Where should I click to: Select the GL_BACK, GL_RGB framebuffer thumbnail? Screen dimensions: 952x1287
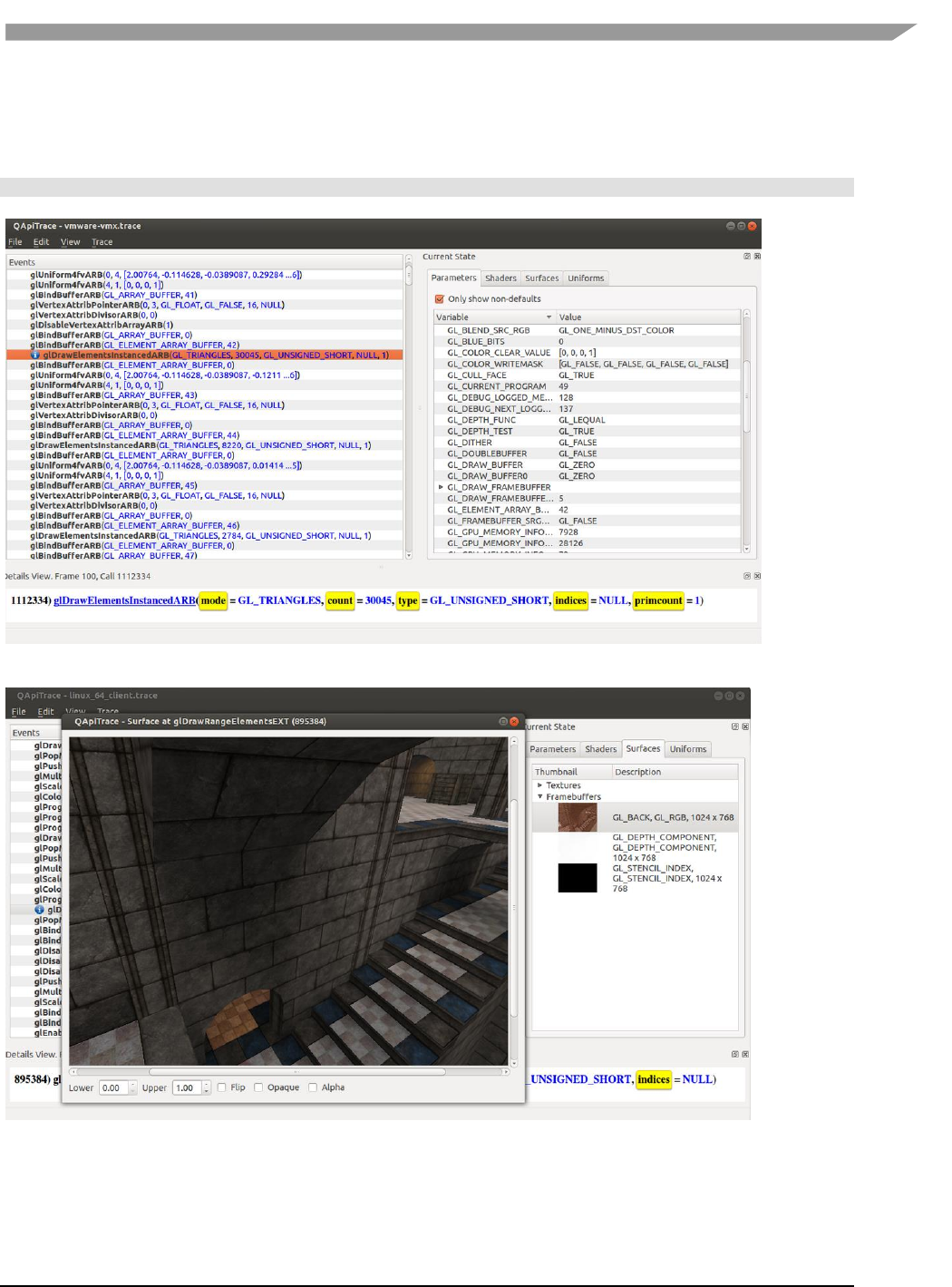(x=578, y=817)
